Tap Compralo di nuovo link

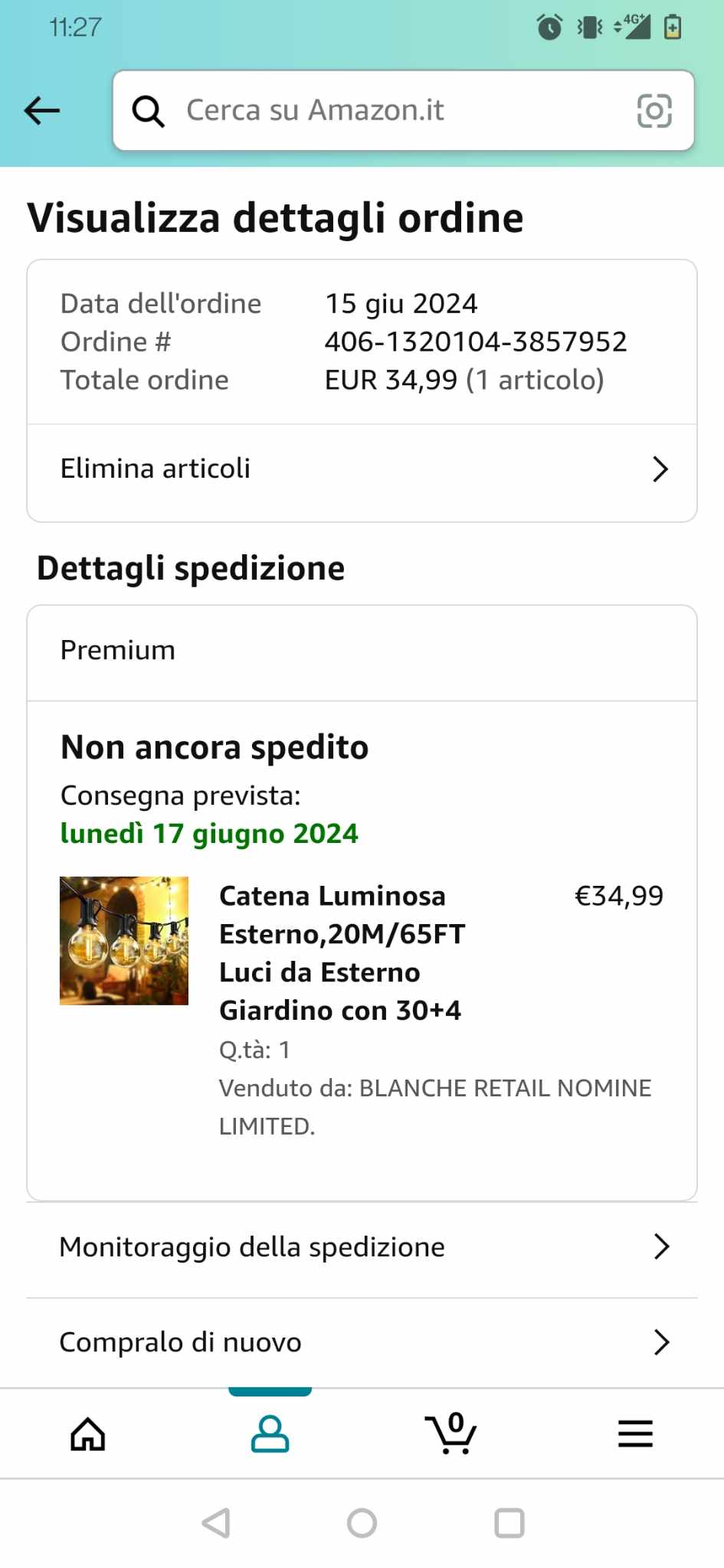pyautogui.click(x=181, y=1342)
